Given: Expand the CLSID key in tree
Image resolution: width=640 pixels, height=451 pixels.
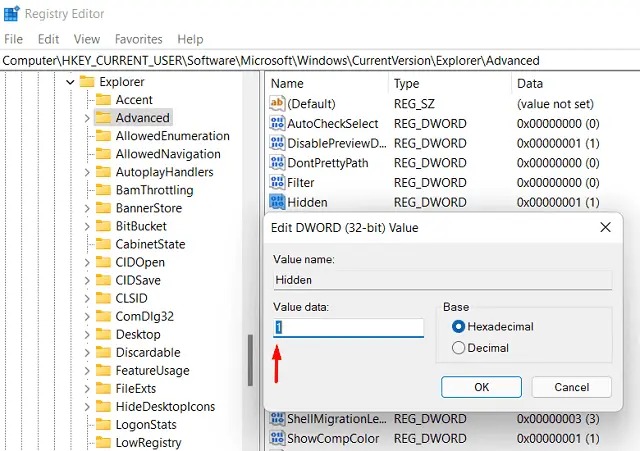Looking at the screenshot, I should click(x=87, y=298).
